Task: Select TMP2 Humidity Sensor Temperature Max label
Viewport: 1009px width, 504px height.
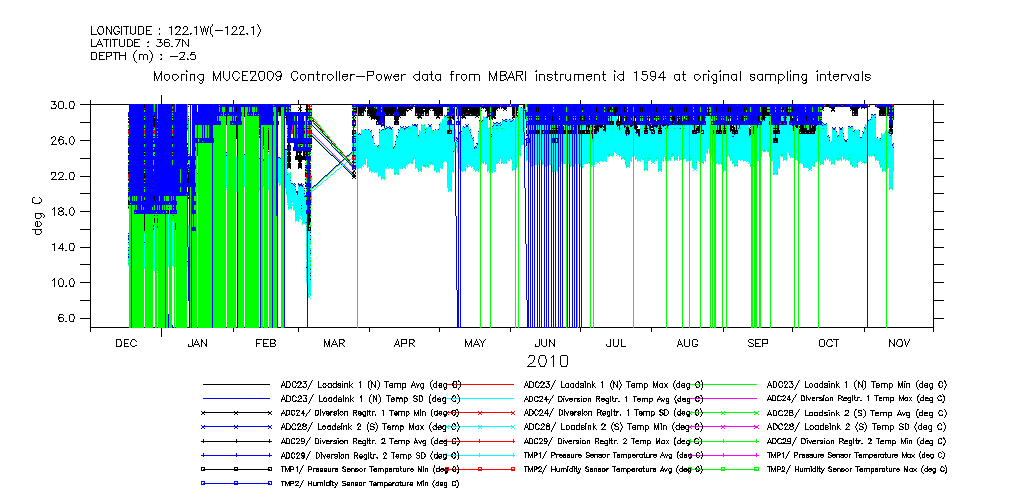Action: tap(856, 468)
